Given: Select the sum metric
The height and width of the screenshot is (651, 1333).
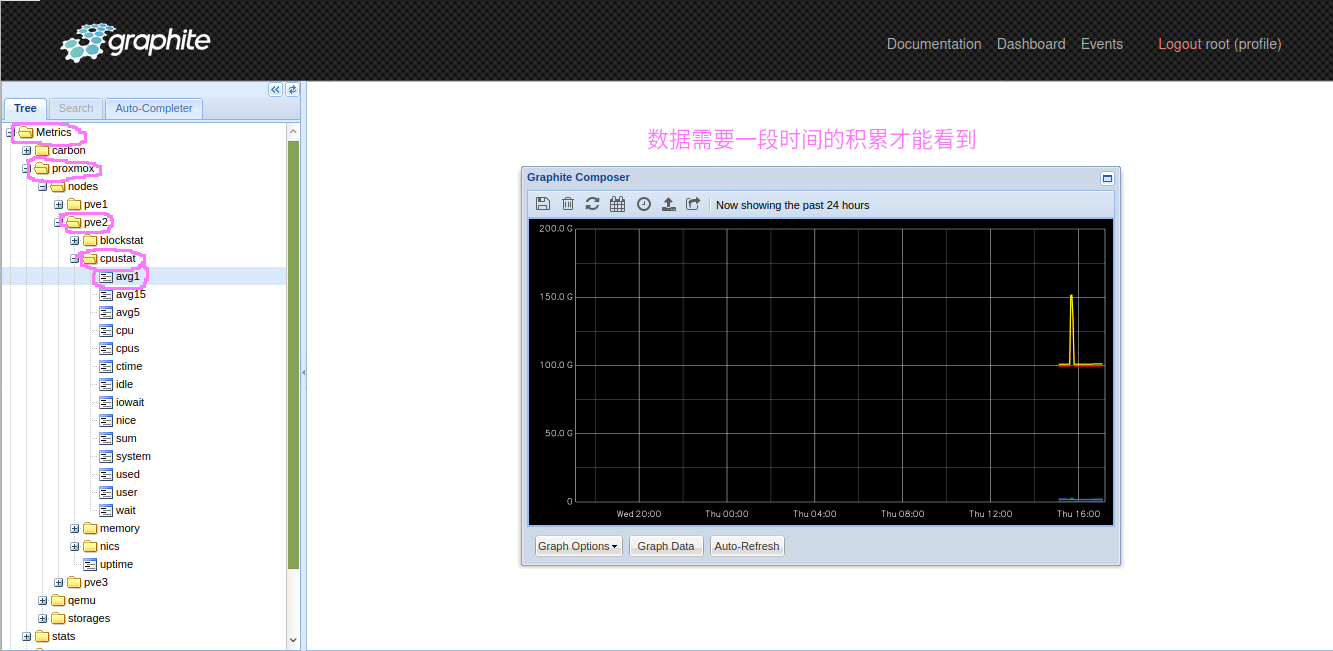Looking at the screenshot, I should 126,438.
